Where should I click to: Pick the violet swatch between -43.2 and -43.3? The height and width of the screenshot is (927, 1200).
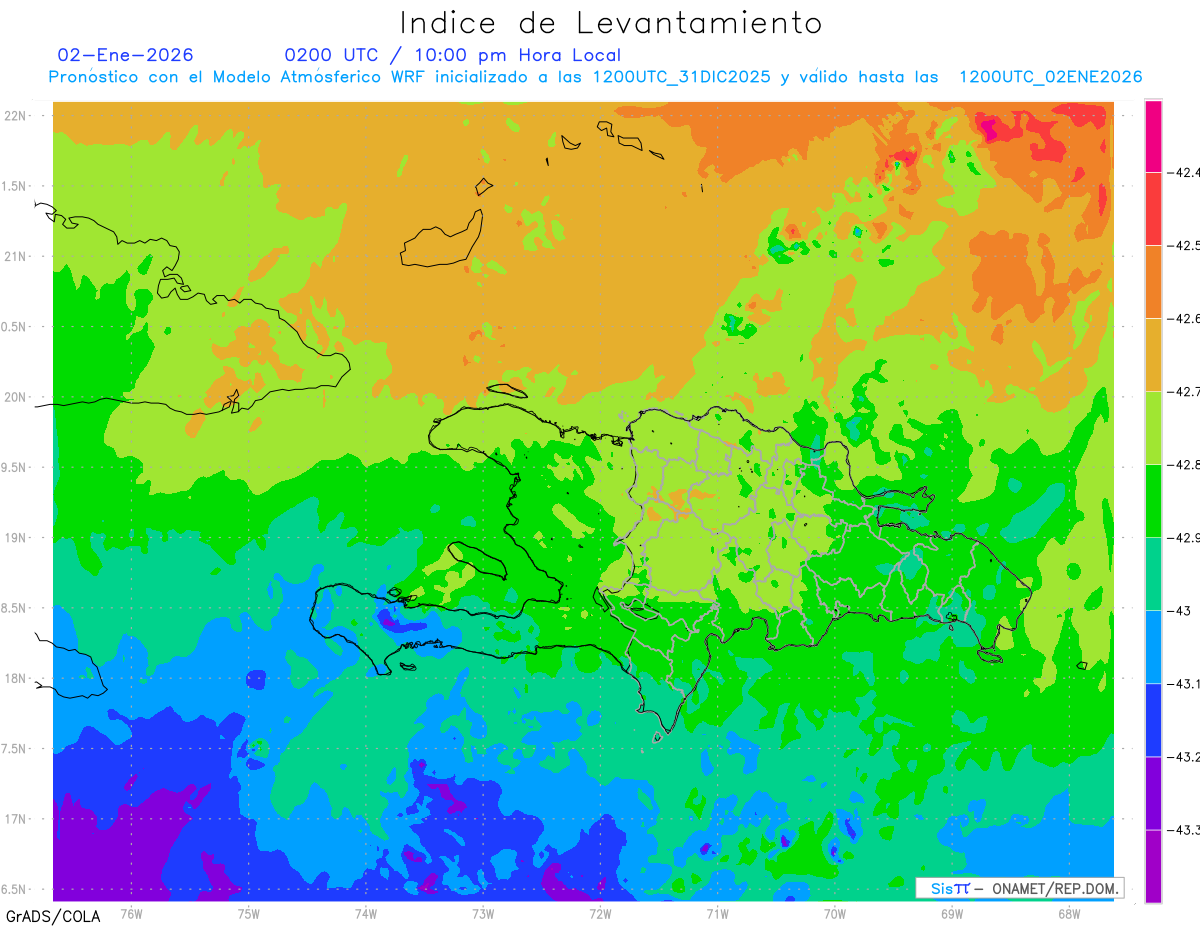1153,793
